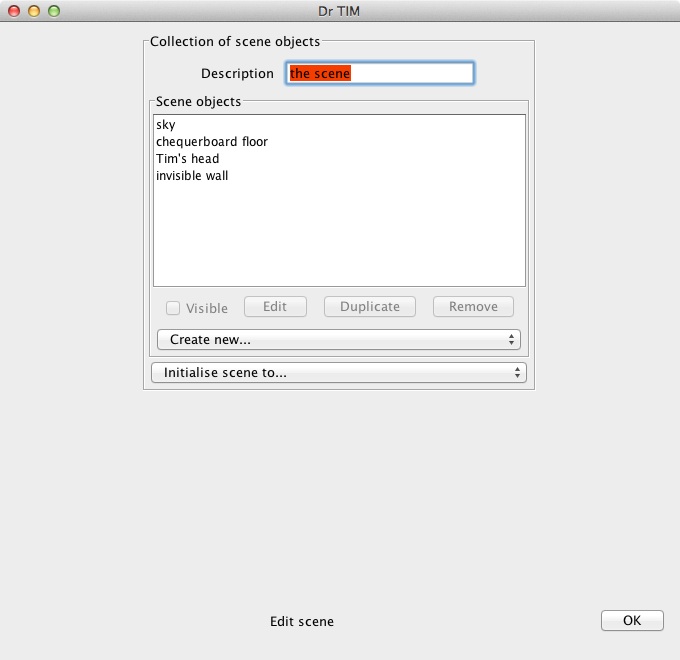680x660 pixels.
Task: Close the Dr TIM window
Action: point(14,11)
